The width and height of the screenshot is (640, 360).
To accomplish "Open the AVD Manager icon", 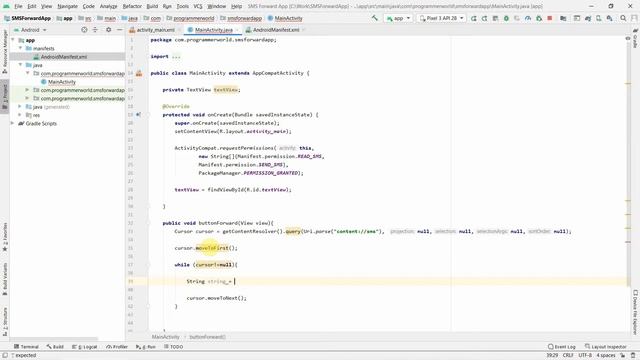I will point(598,18).
